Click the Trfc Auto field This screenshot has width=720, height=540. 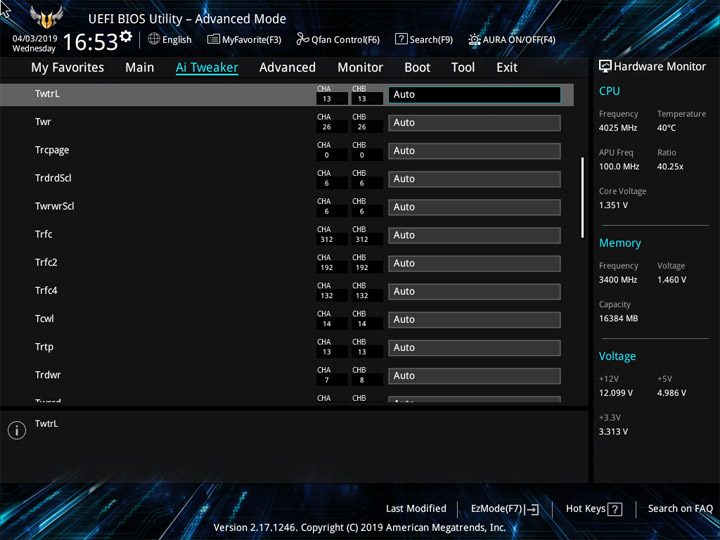tap(474, 235)
